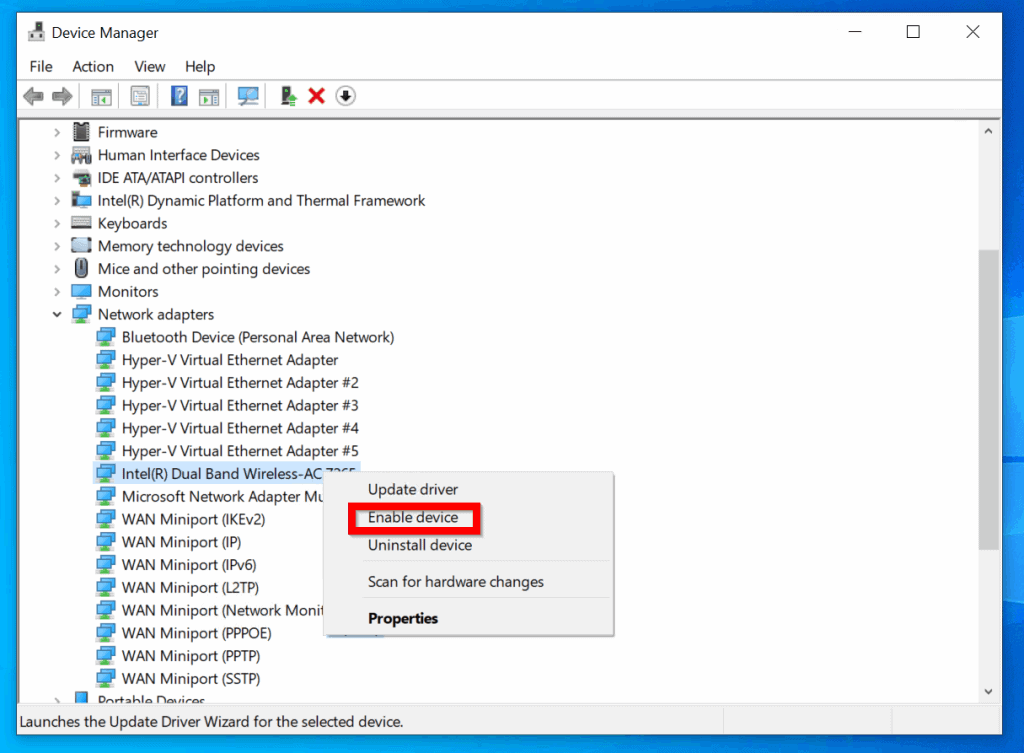Image resolution: width=1024 pixels, height=753 pixels.
Task: Open the File menu
Action: point(40,67)
